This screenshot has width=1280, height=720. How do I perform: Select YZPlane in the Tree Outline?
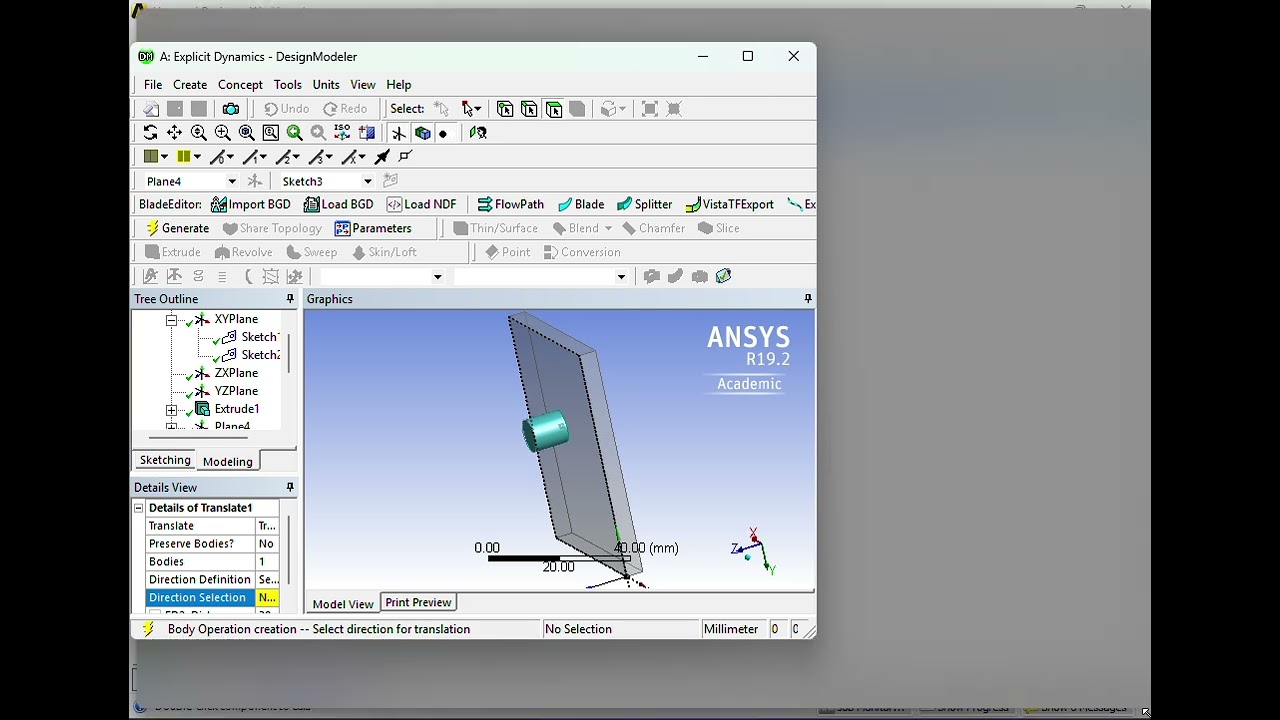point(236,391)
